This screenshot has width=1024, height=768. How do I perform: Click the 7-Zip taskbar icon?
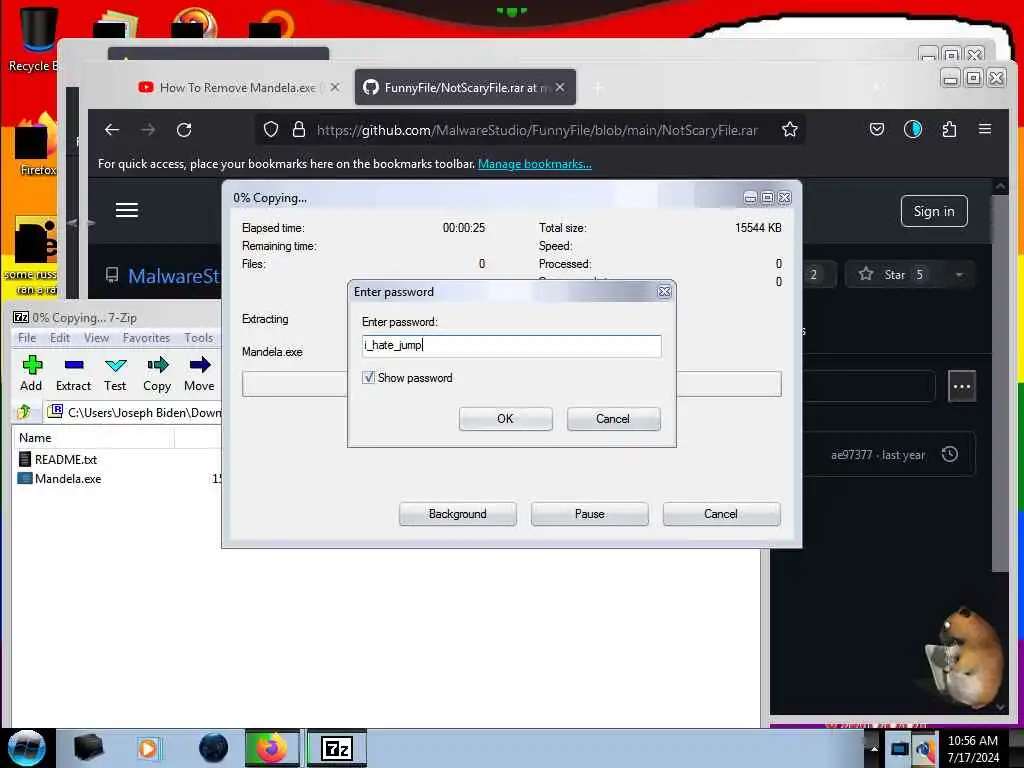coord(337,748)
